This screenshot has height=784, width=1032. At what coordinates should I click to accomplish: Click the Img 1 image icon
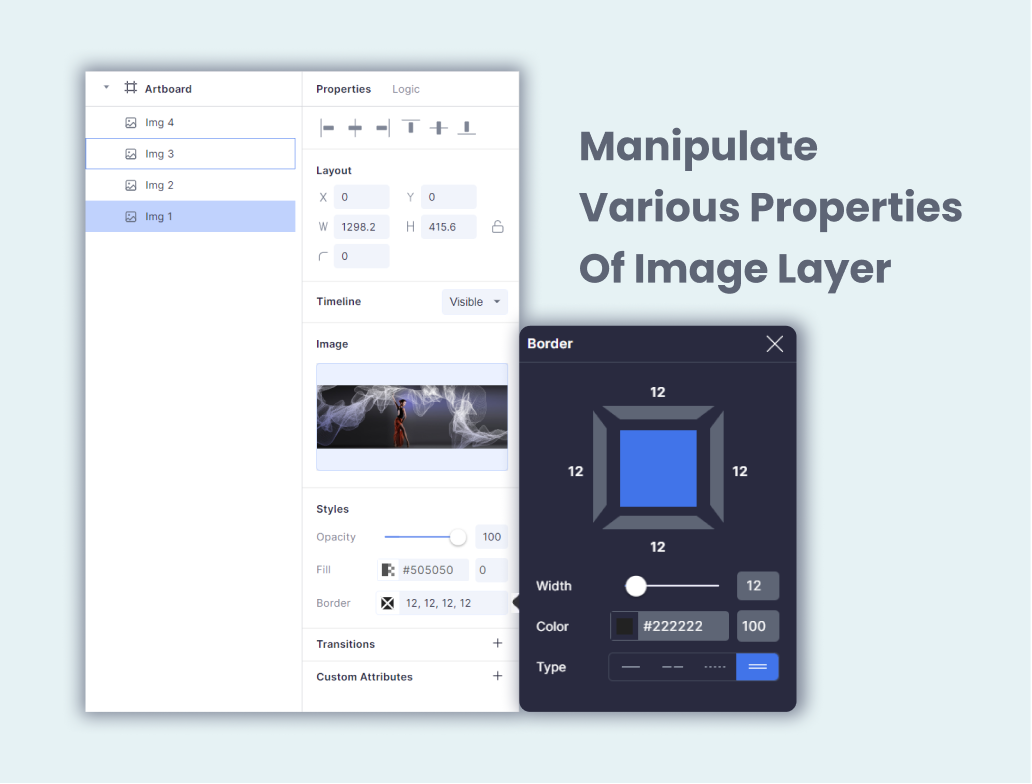click(131, 217)
